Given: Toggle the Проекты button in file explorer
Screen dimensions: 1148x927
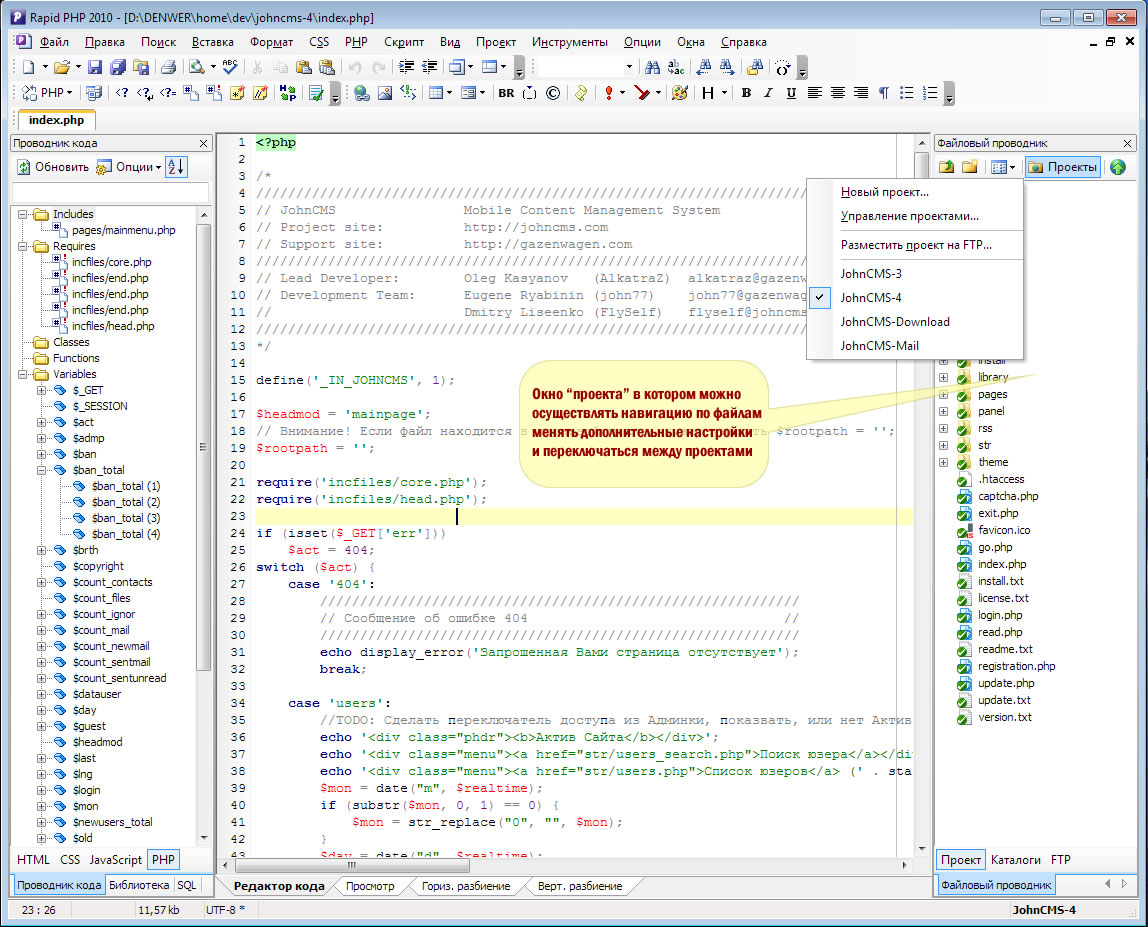Looking at the screenshot, I should tap(1063, 167).
